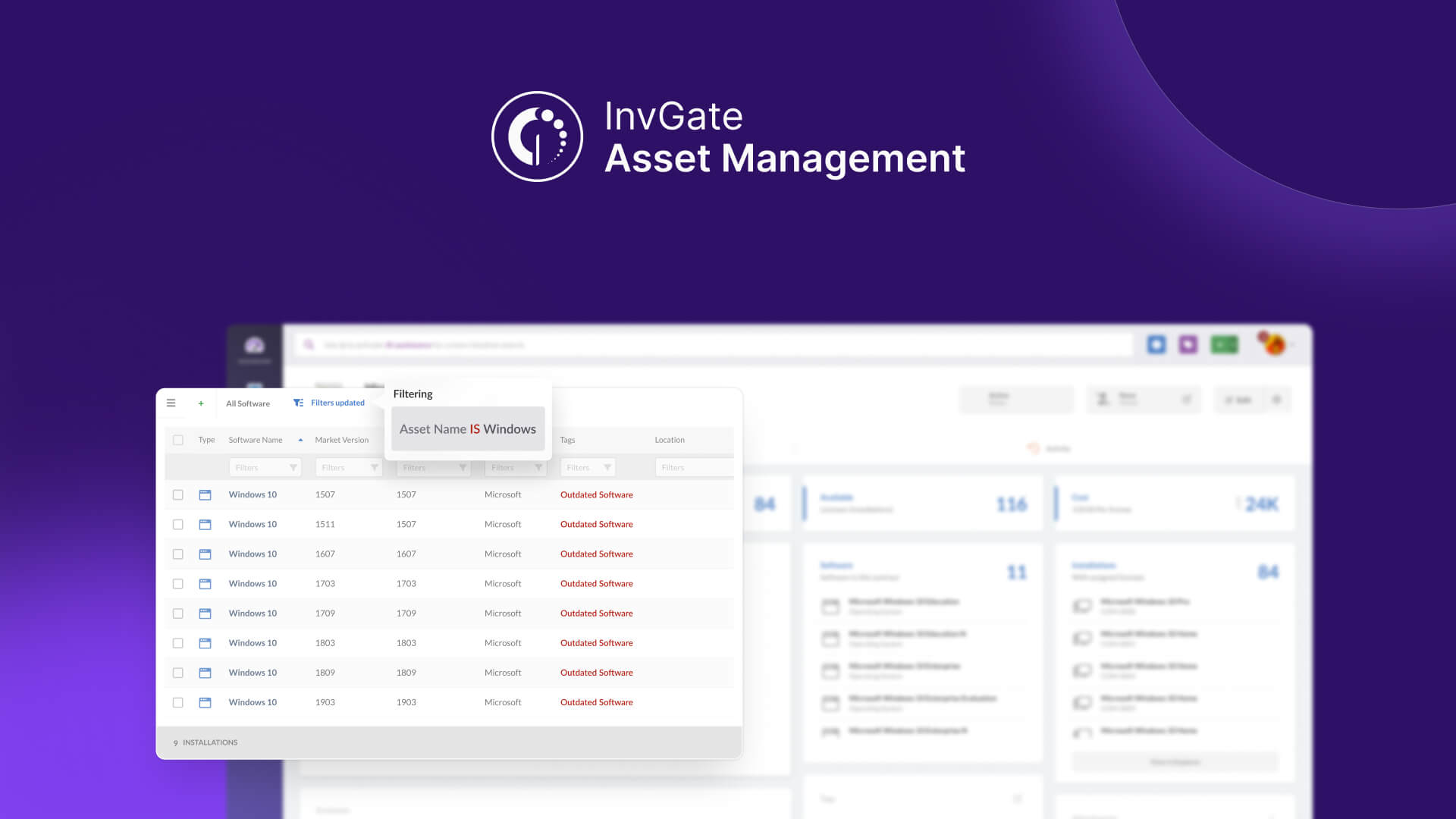
Task: Click the purple square icon in top bar
Action: (x=1188, y=344)
